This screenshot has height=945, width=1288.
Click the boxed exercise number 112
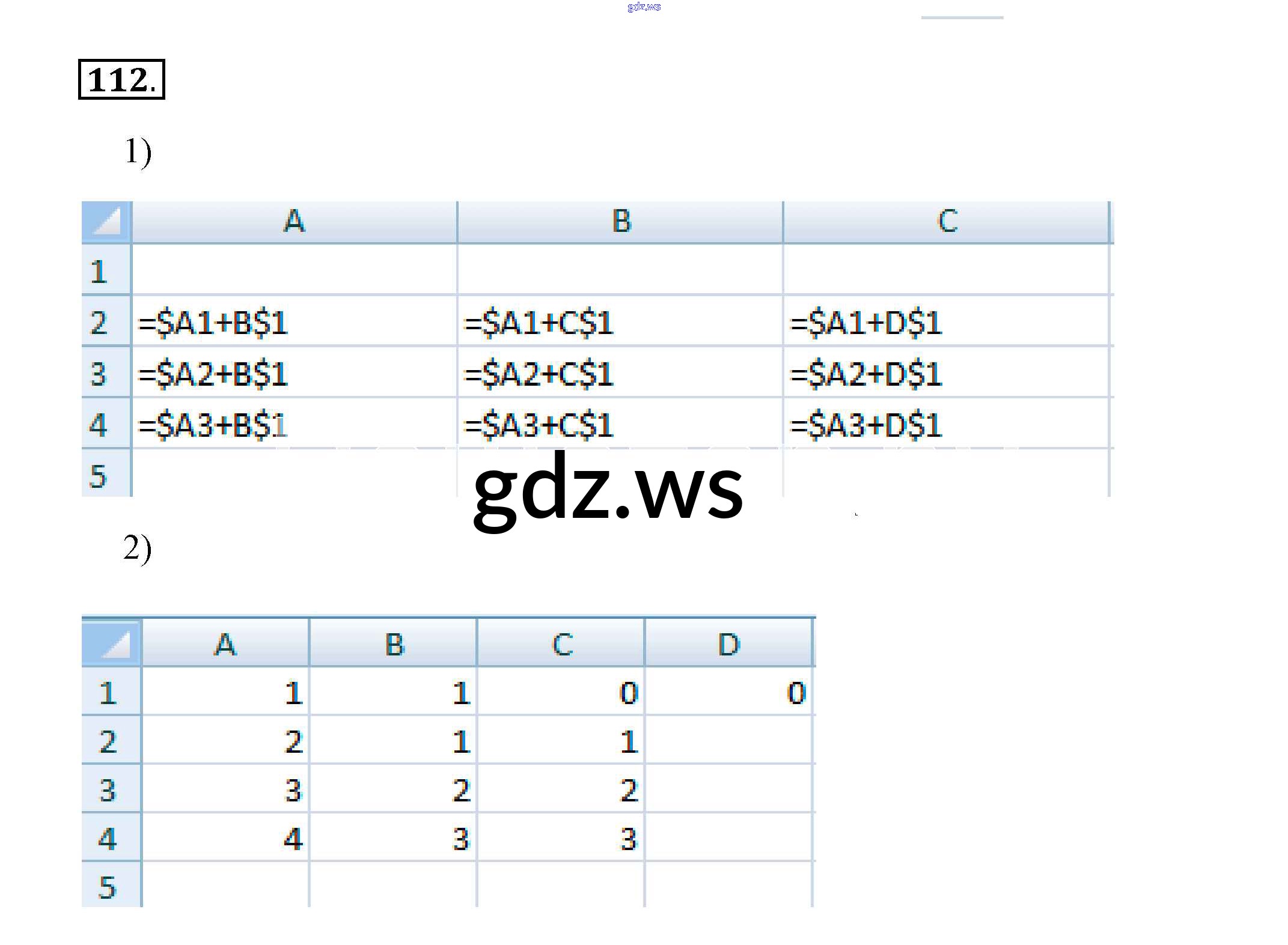121,79
